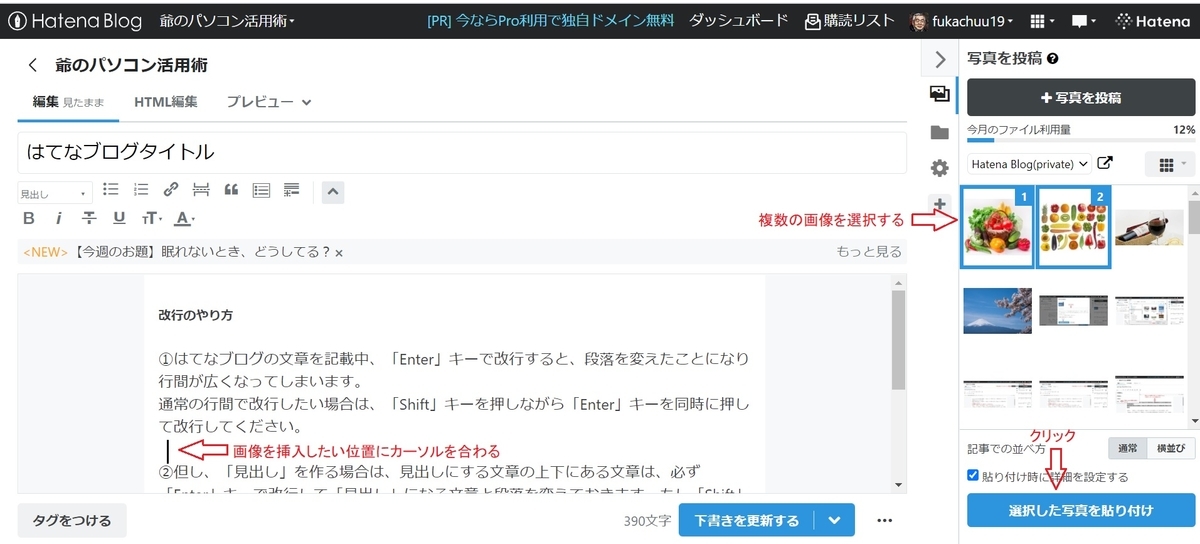
Task: Open the 購読リスト page
Action: (849, 20)
